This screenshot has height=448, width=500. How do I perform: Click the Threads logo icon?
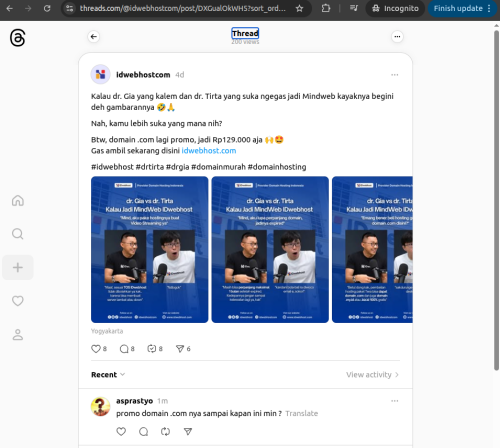tap(17, 38)
